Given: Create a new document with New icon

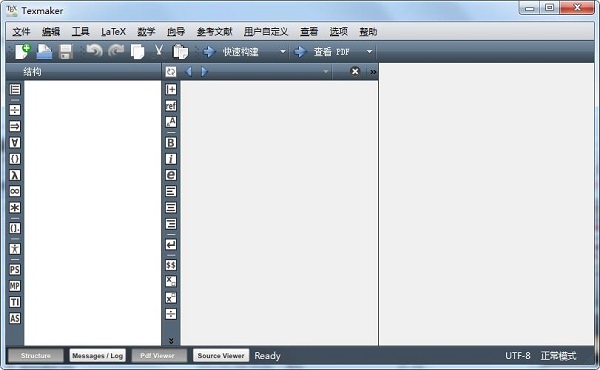Looking at the screenshot, I should (23, 51).
